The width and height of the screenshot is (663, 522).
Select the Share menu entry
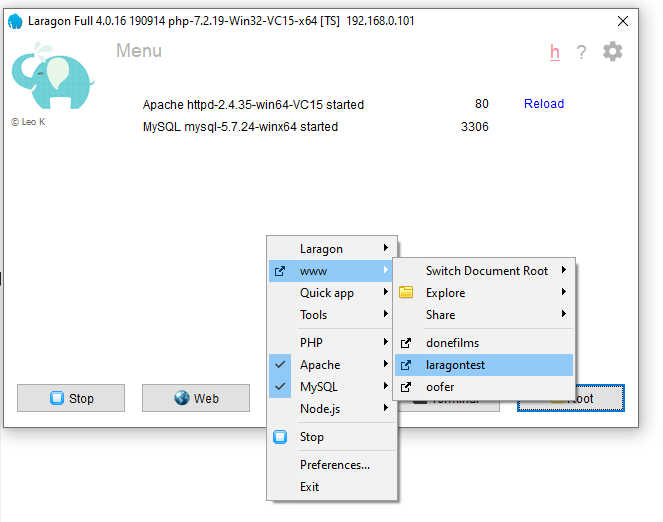484,315
